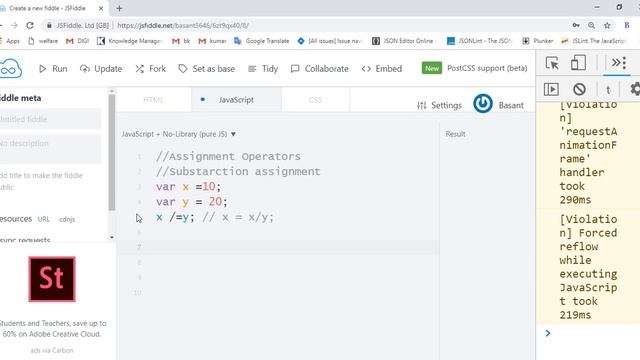Viewport: 640px width, 360px height.
Task: Toggle DevTools device toolbar
Action: point(578,63)
